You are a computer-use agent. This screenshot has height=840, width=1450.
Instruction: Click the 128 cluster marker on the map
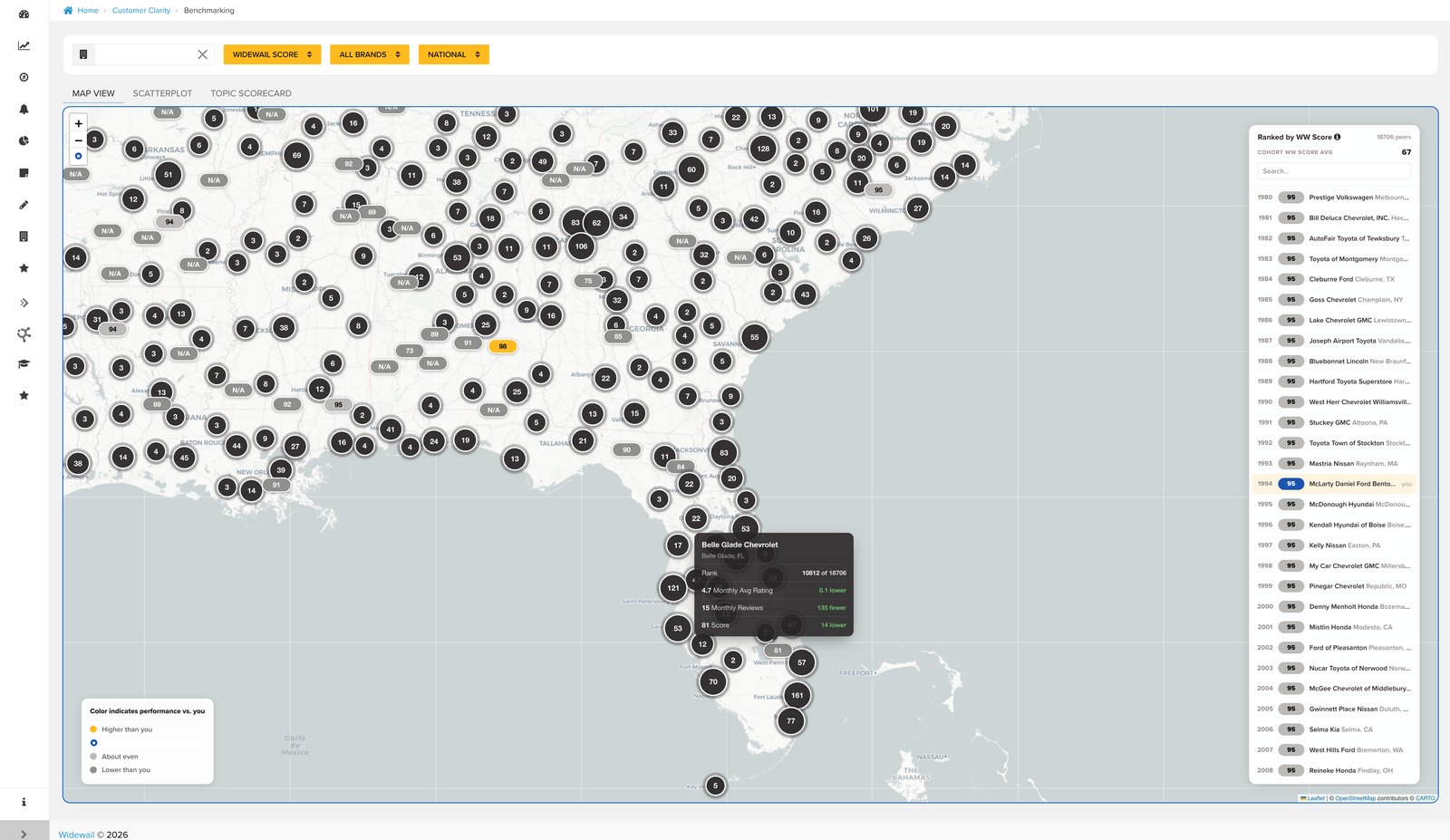pos(763,149)
